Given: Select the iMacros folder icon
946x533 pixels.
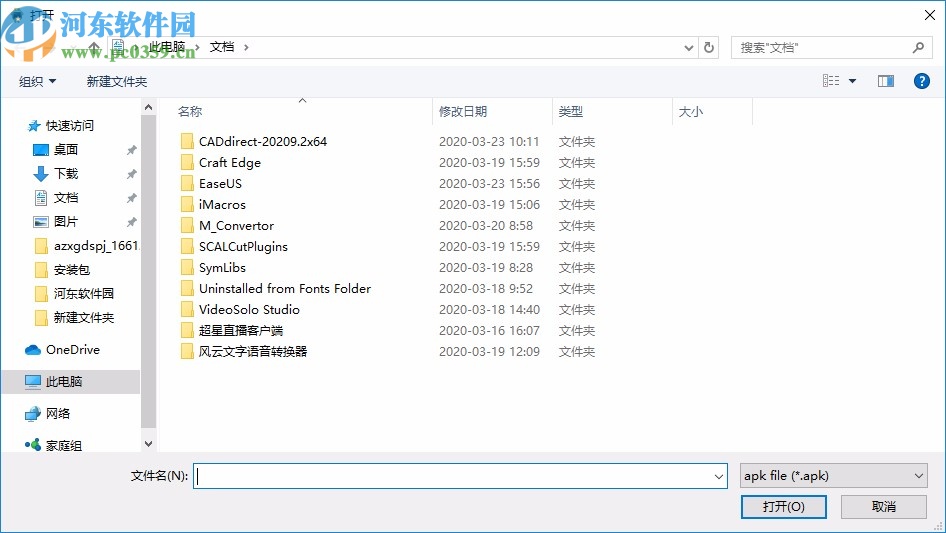Looking at the screenshot, I should pyautogui.click(x=187, y=205).
